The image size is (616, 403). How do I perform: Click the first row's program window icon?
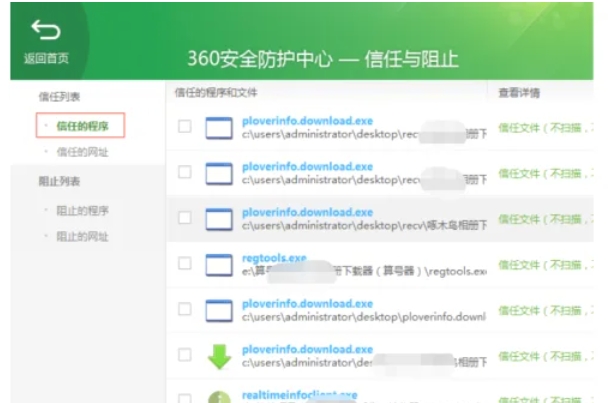point(218,128)
